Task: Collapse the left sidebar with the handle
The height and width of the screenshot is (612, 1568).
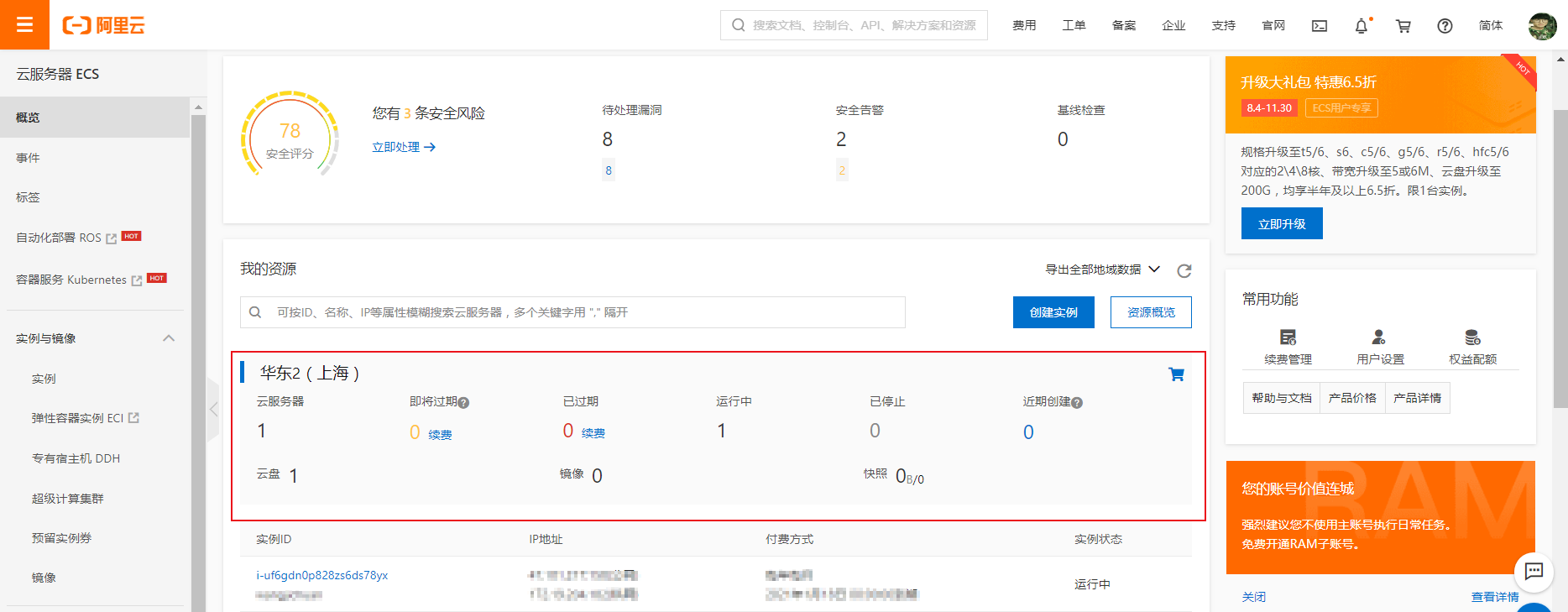Action: (213, 409)
